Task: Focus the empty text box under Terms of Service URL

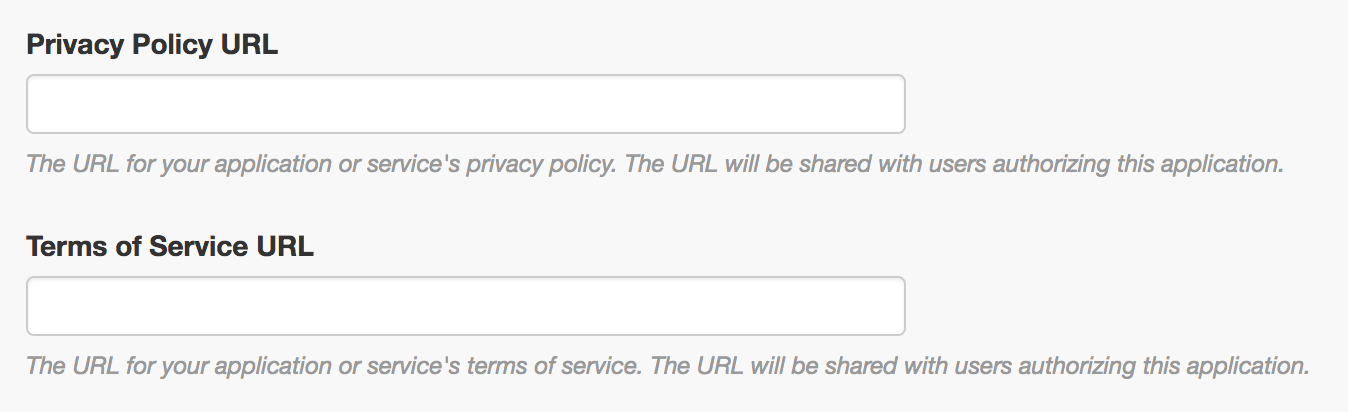Action: (x=465, y=306)
